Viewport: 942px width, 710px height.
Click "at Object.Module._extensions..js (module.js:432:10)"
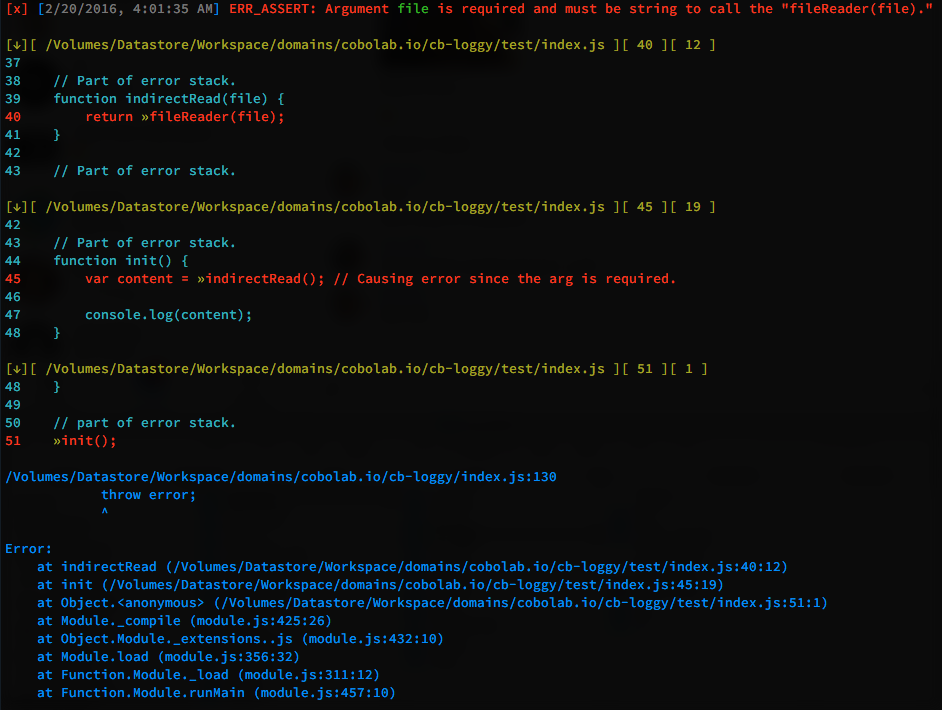pyautogui.click(x=240, y=640)
